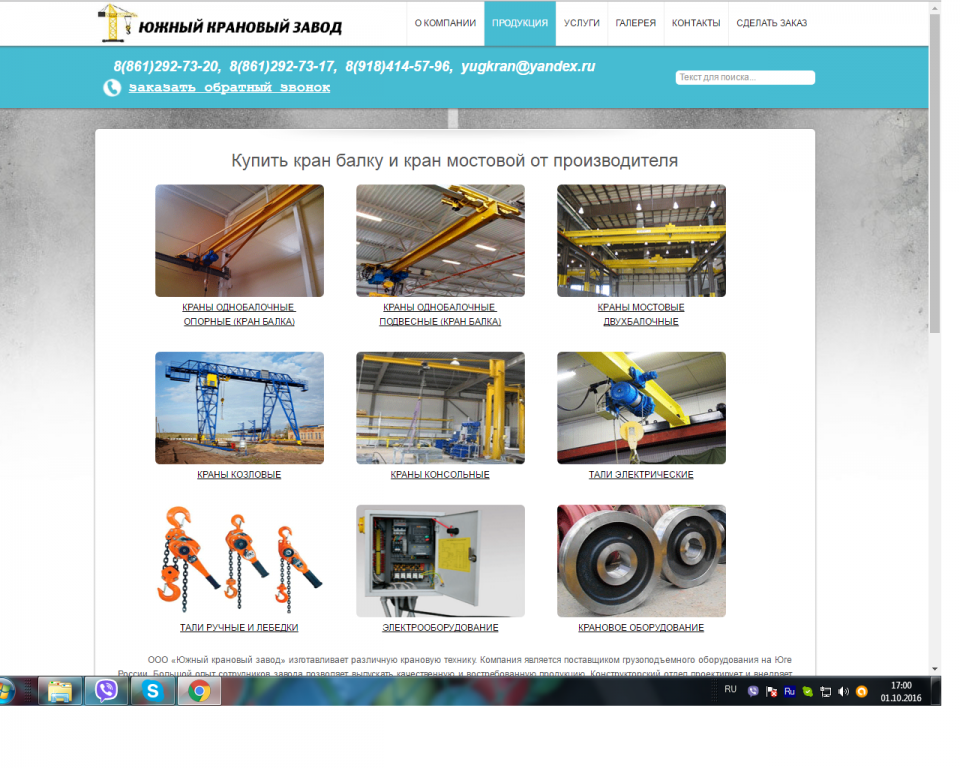Screen dimensions: 960x768
Task: Click the volume speaker tray icon
Action: coord(843,691)
